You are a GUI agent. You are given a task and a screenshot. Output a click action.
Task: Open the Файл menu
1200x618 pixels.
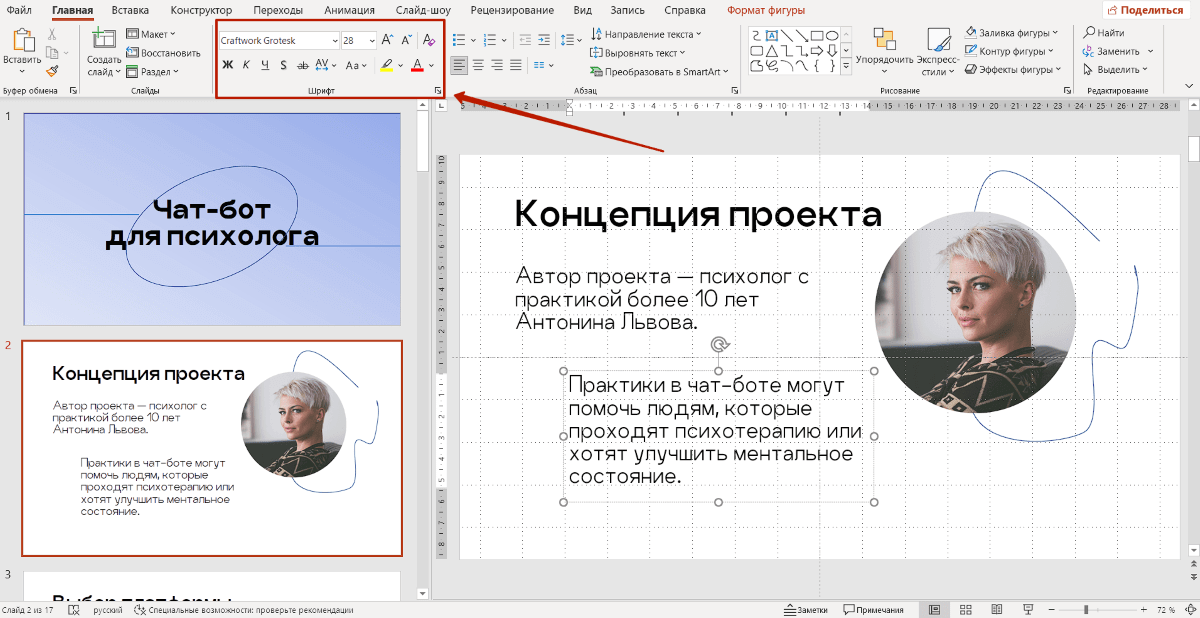[x=18, y=10]
